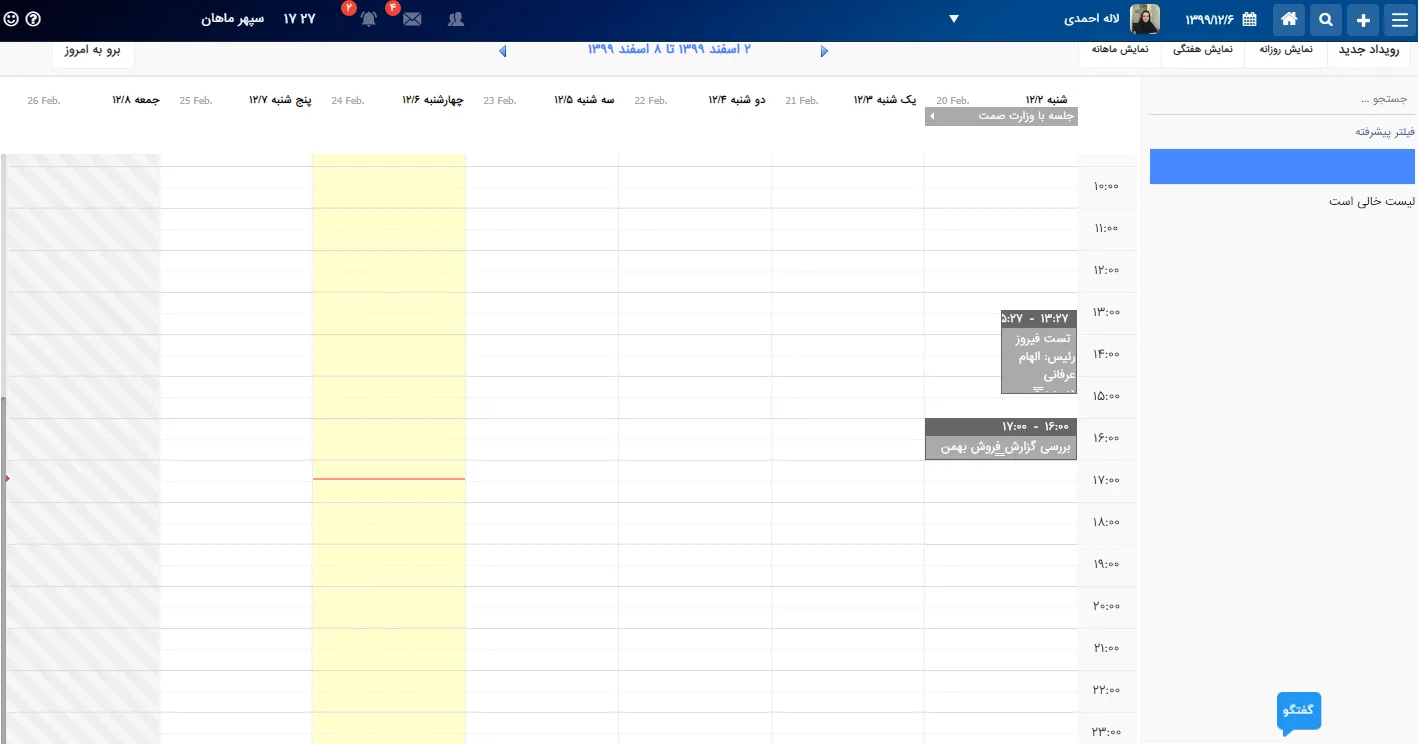Open the user avatar of لاله احمدی

tap(1145, 19)
